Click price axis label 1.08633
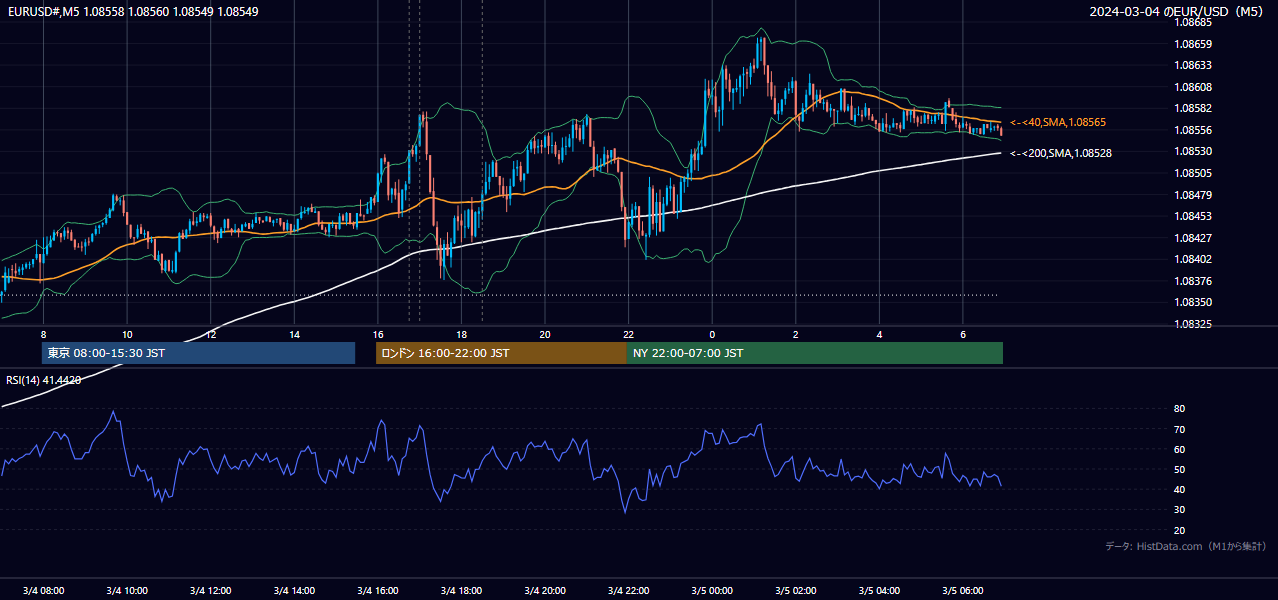 tap(1193, 66)
